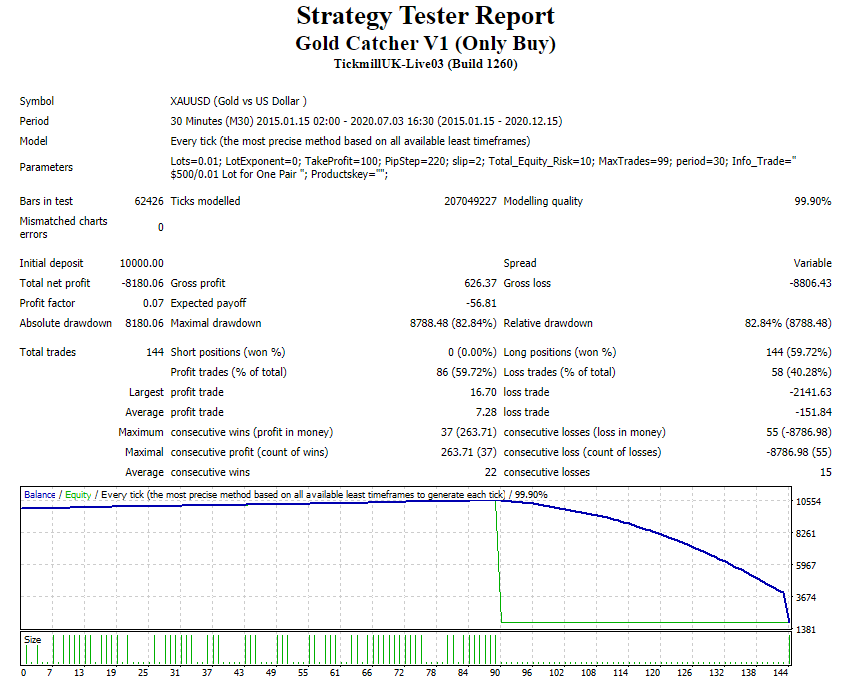Click the x-axis tick label 120
This screenshot has width=846, height=679.
tap(652, 672)
